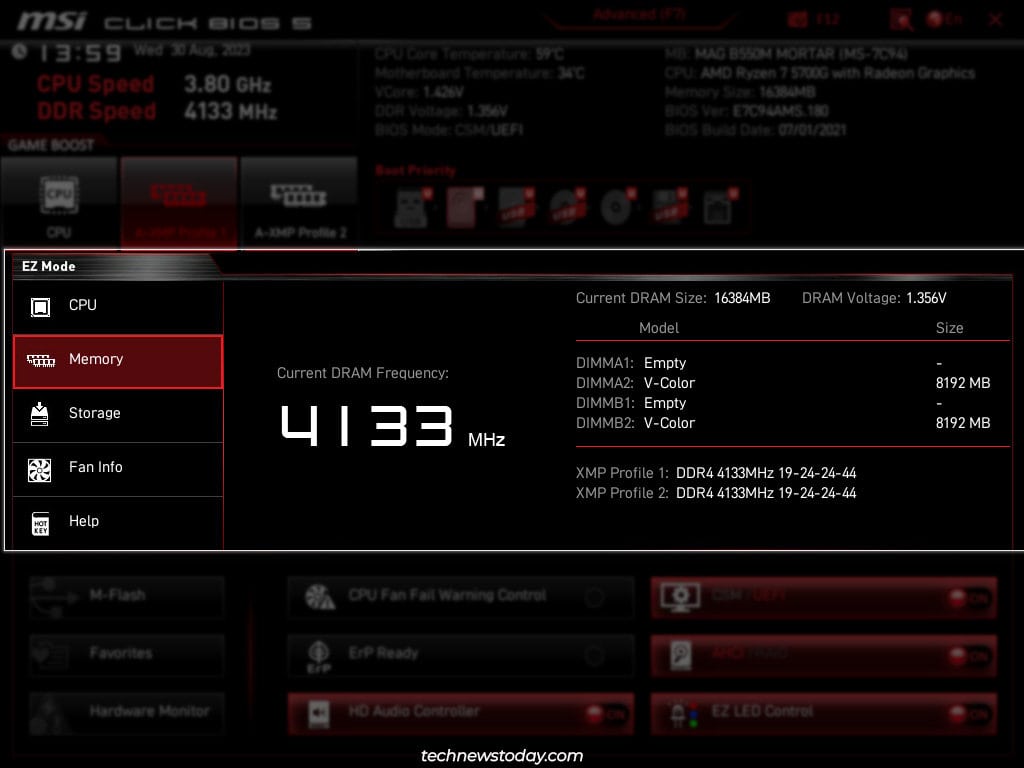Screen dimensions: 1024x768
Task: Click the XMP Profile 2 timings text
Action: click(766, 493)
